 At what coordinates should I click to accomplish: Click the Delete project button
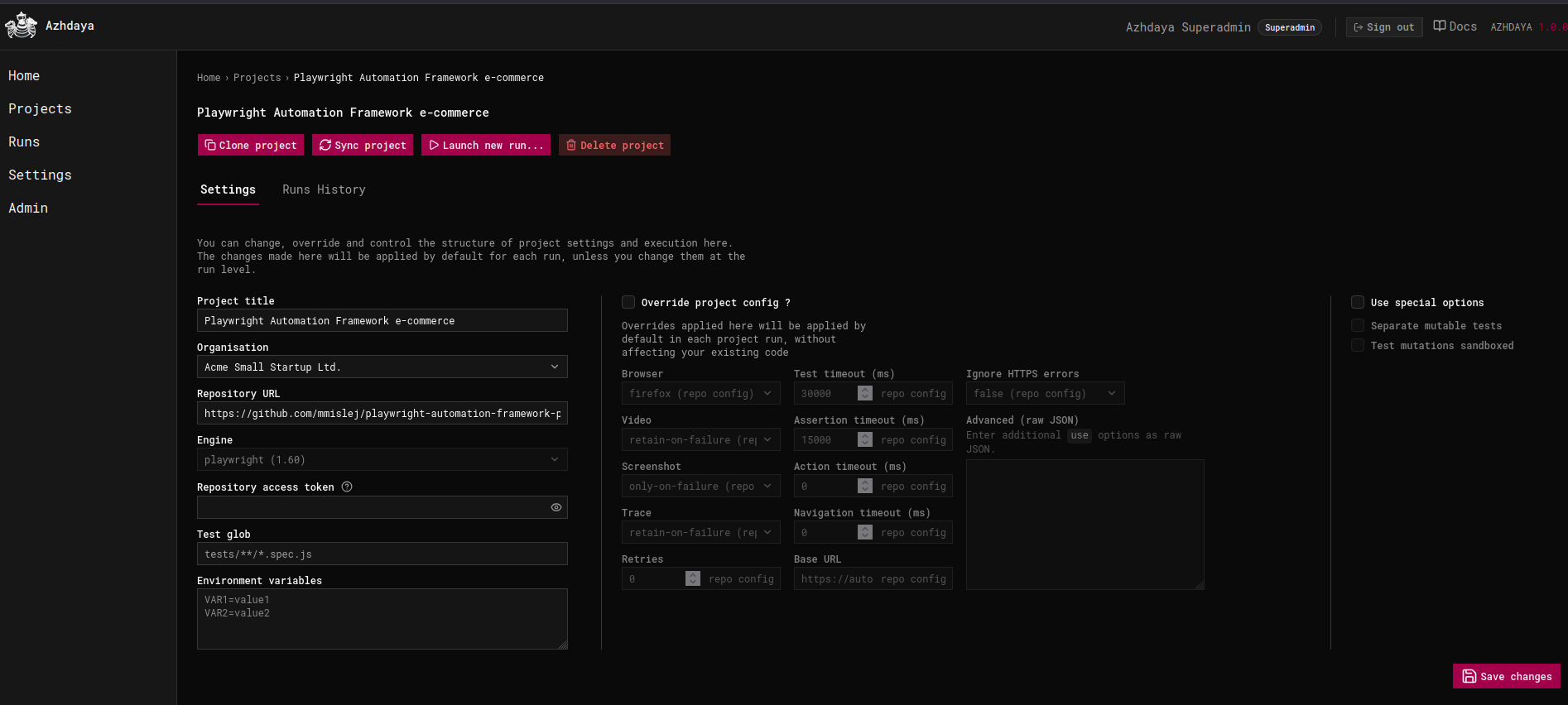(614, 145)
